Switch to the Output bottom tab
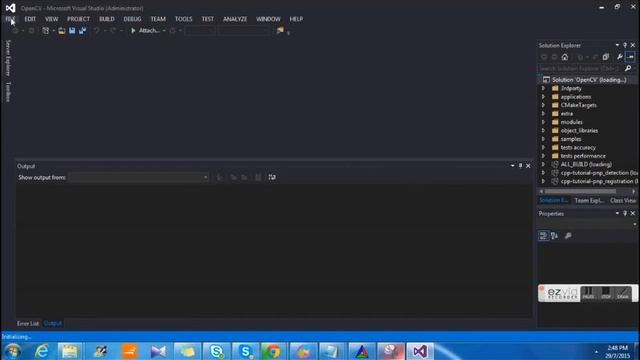The width and height of the screenshot is (640, 360). click(x=52, y=324)
